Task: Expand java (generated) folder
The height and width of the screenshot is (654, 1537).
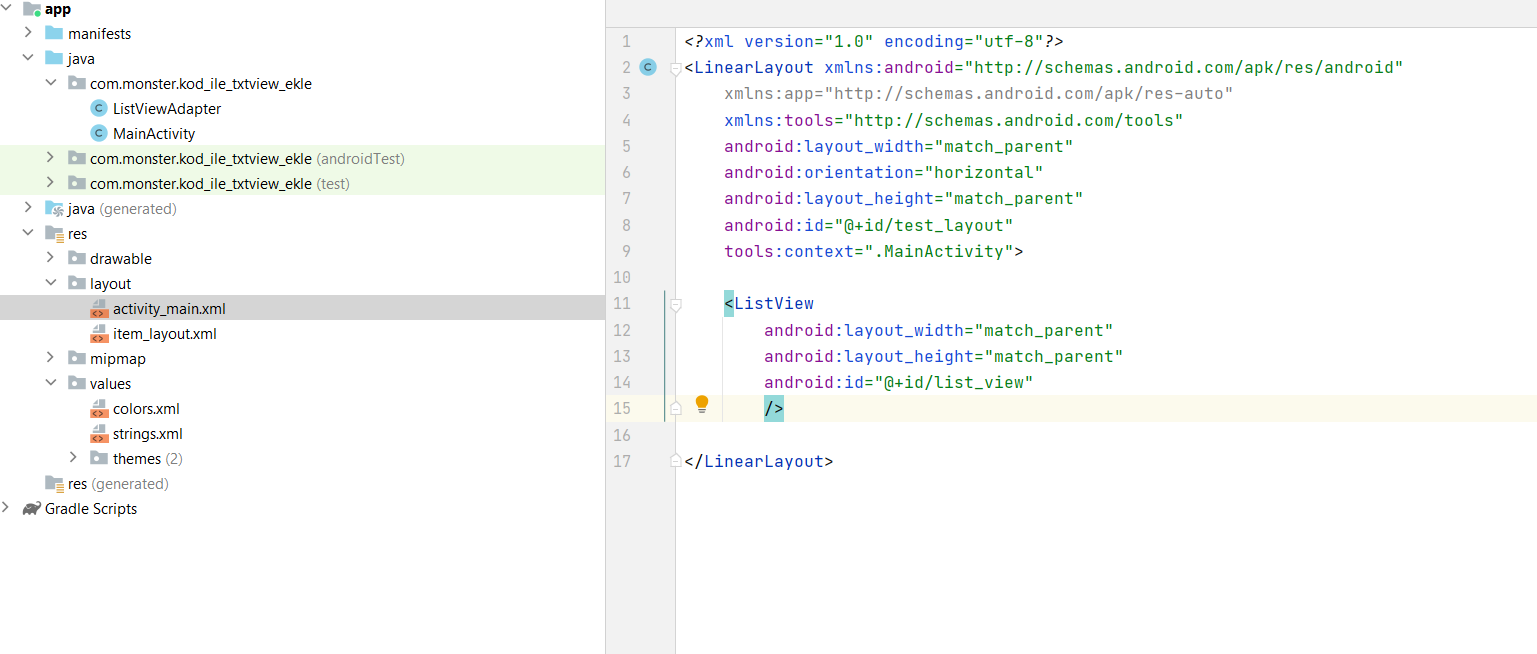Action: coord(29,208)
